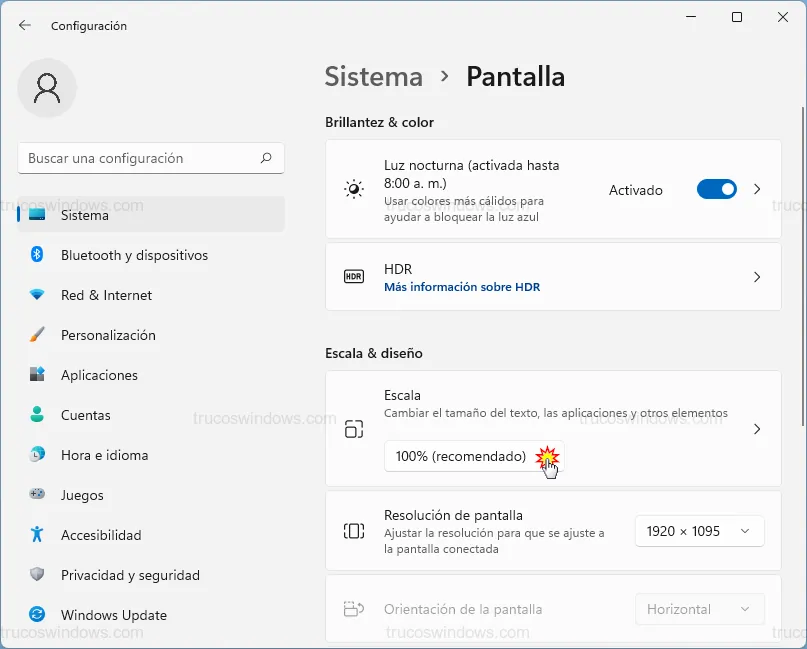Click the Windows Update sync icon
Viewport: 807px width, 649px height.
(x=37, y=615)
